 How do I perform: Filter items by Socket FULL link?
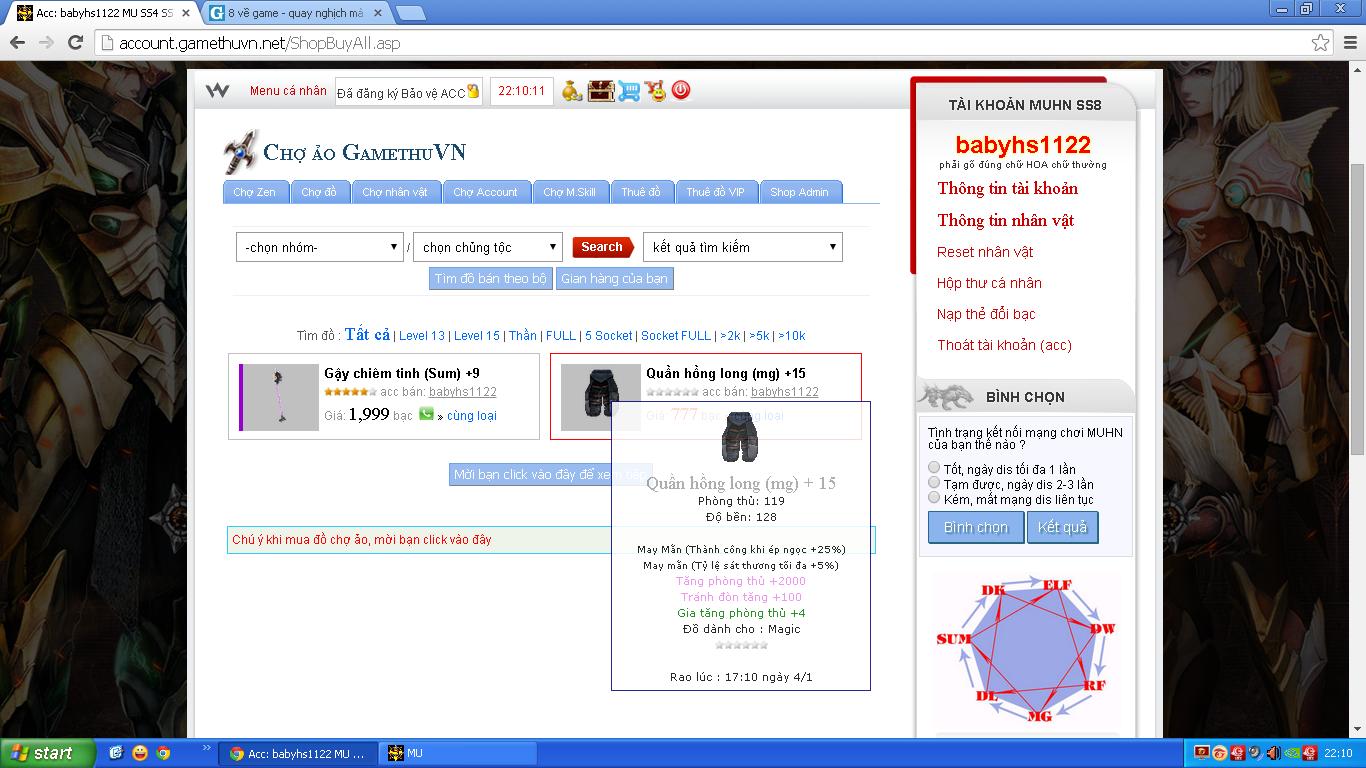pos(676,336)
